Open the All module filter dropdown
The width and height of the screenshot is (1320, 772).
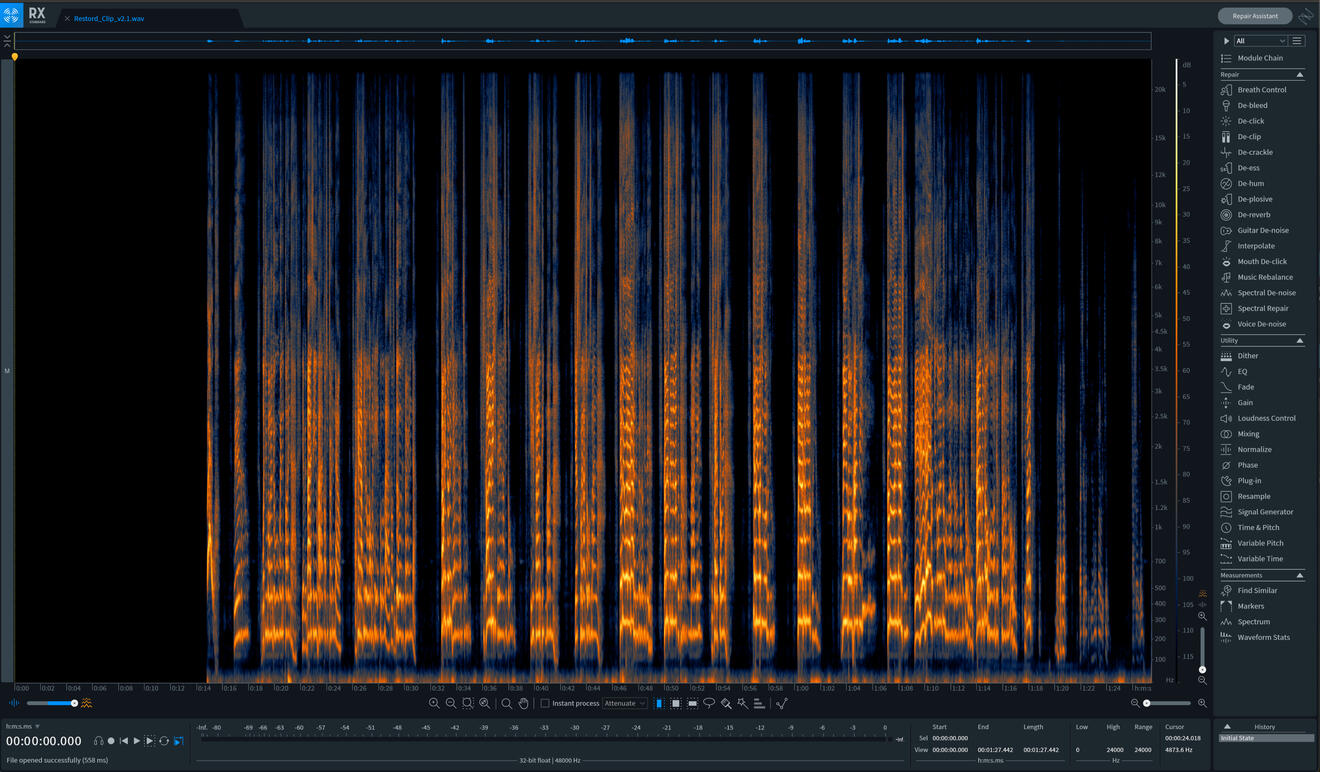pos(1260,41)
